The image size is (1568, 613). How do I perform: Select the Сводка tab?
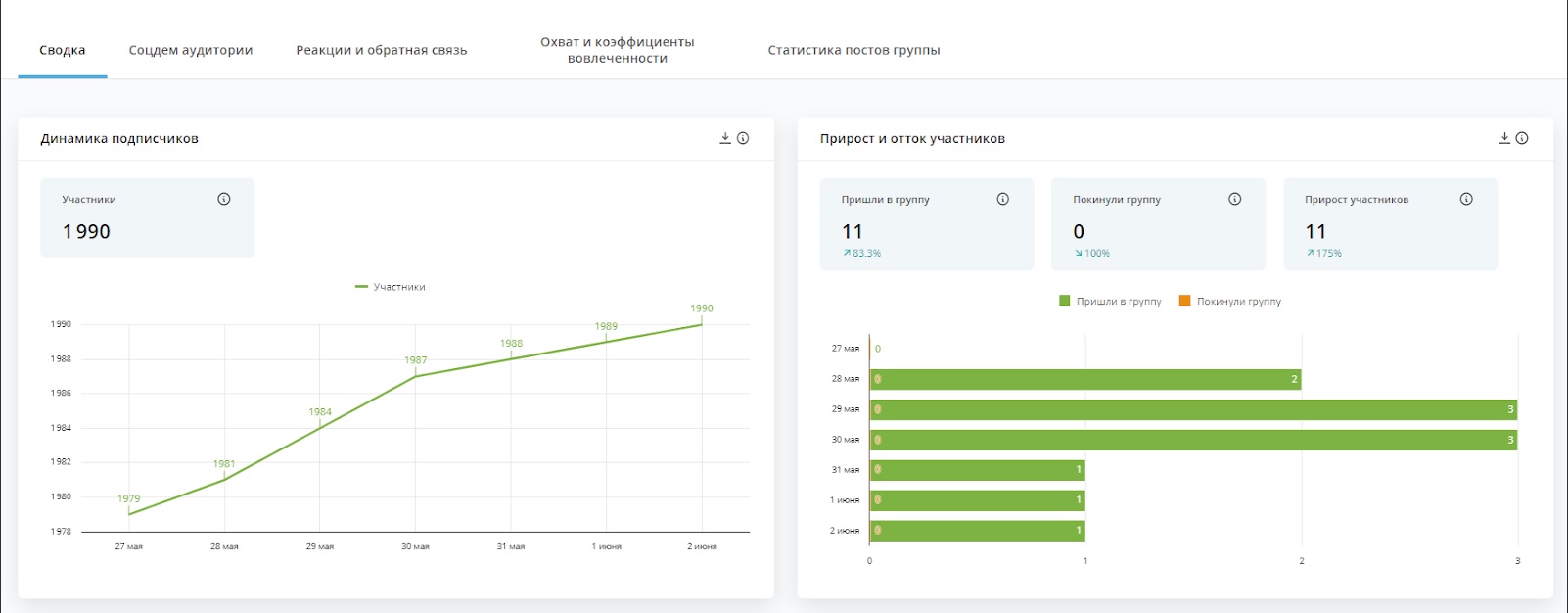[63, 50]
